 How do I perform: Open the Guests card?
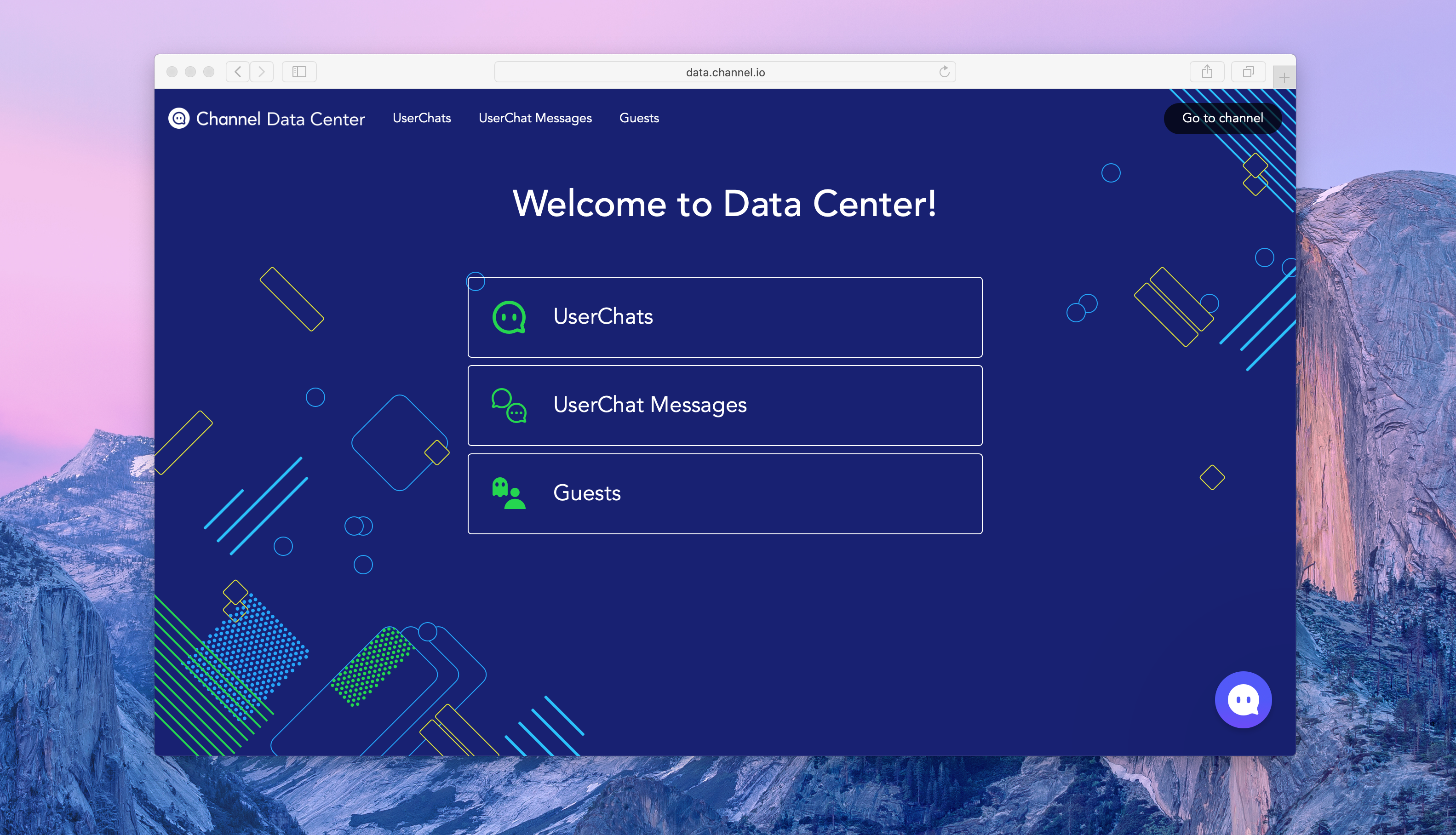pos(725,494)
